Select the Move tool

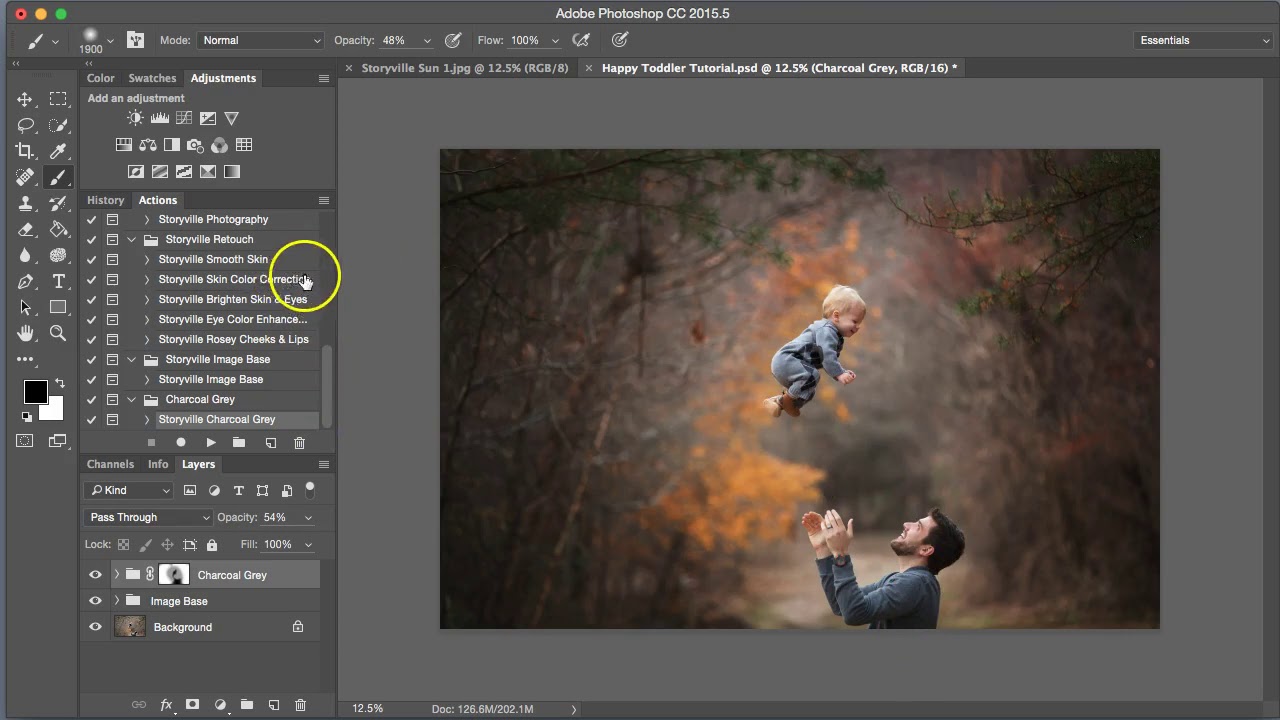pyautogui.click(x=25, y=99)
